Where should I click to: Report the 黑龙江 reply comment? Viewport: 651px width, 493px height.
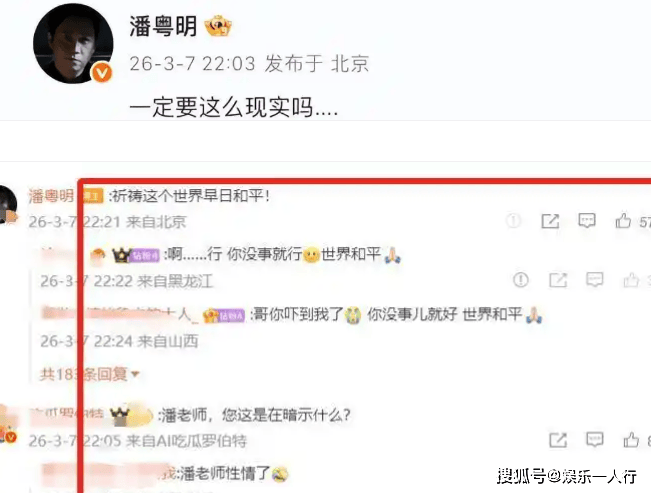point(521,280)
